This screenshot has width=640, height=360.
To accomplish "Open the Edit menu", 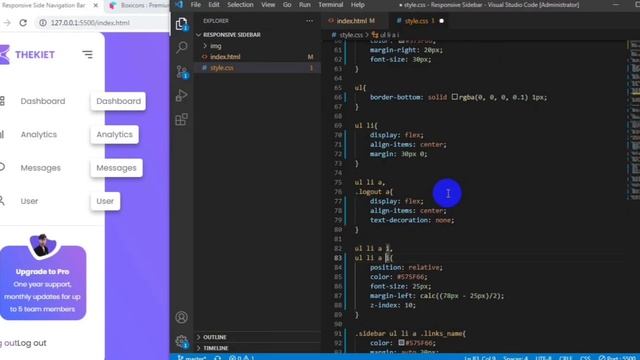I will [214, 5].
